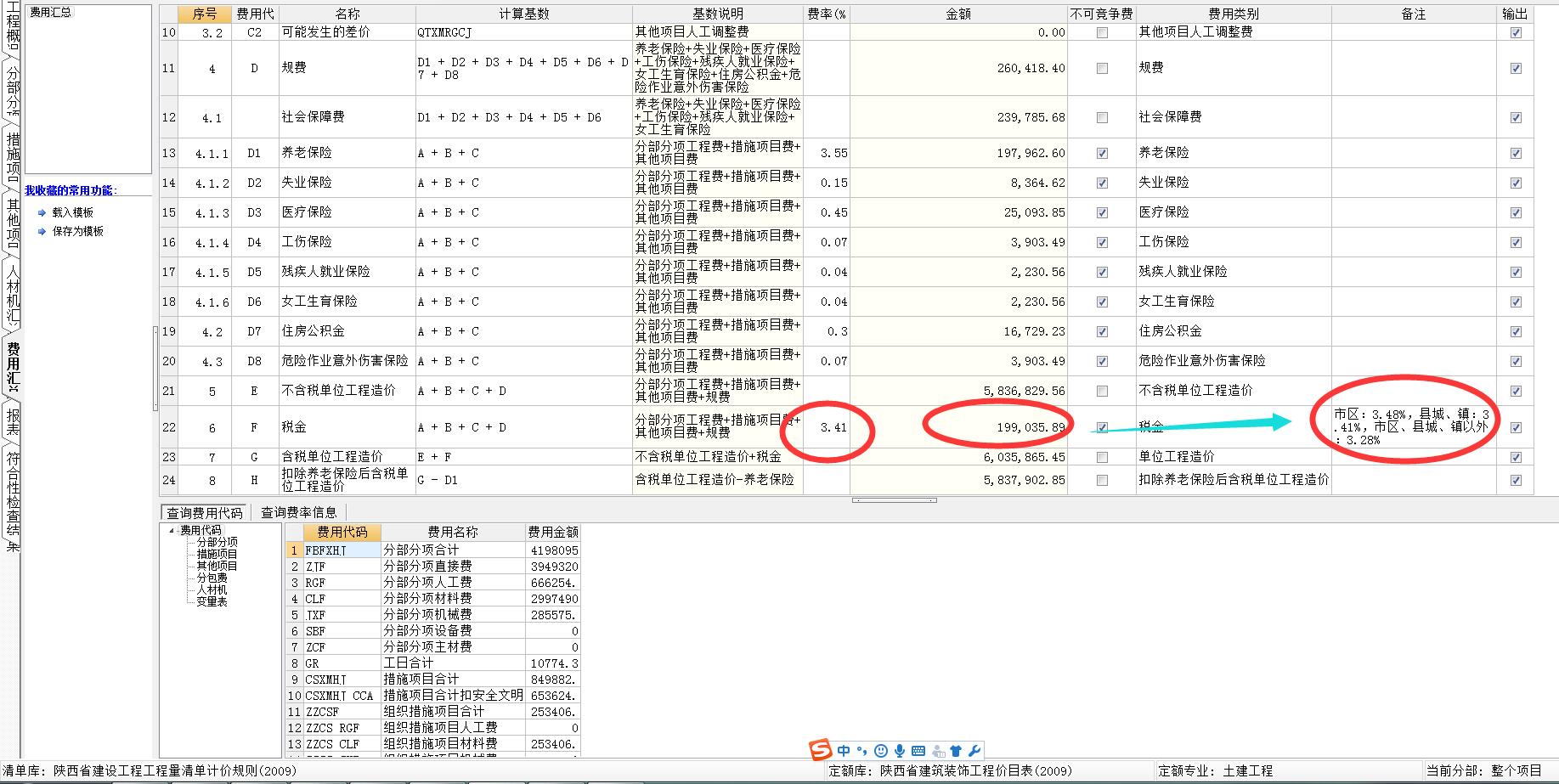Image resolution: width=1559 pixels, height=784 pixels.
Task: Click the 税金 remark cell with rates
Action: tap(1414, 427)
